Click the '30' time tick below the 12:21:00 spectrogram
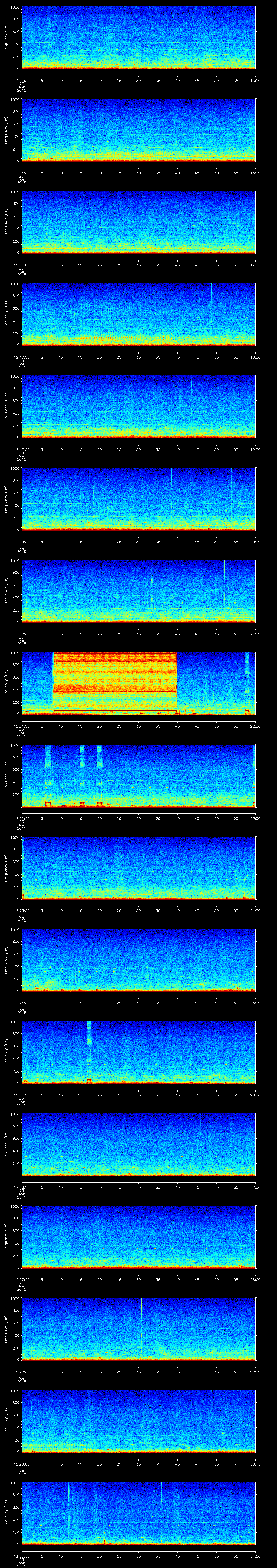The image size is (277, 1568). pos(139,726)
